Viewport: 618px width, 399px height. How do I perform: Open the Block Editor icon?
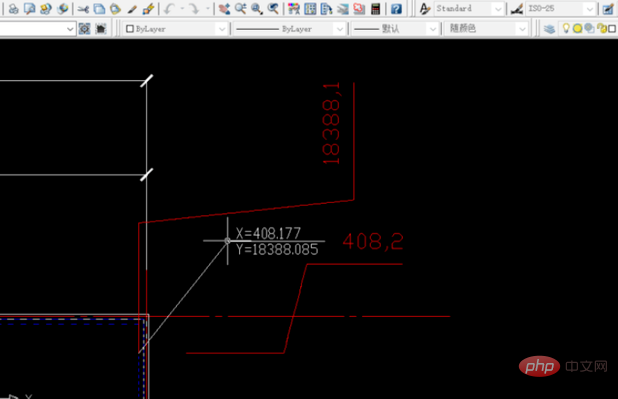pos(148,9)
